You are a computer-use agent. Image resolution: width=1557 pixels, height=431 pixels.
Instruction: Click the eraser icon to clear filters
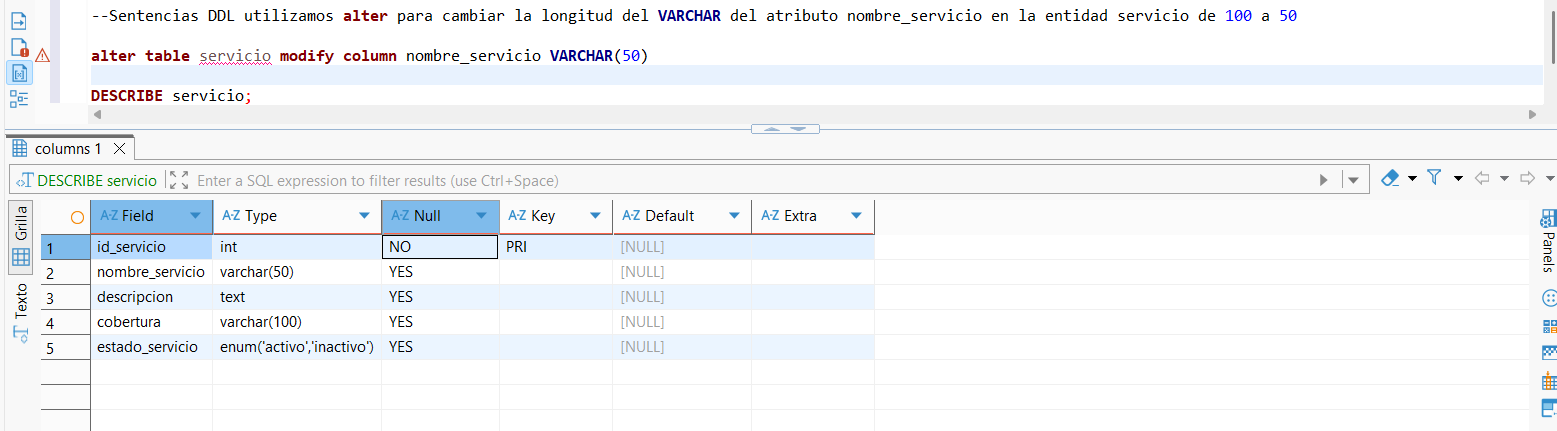1389,179
